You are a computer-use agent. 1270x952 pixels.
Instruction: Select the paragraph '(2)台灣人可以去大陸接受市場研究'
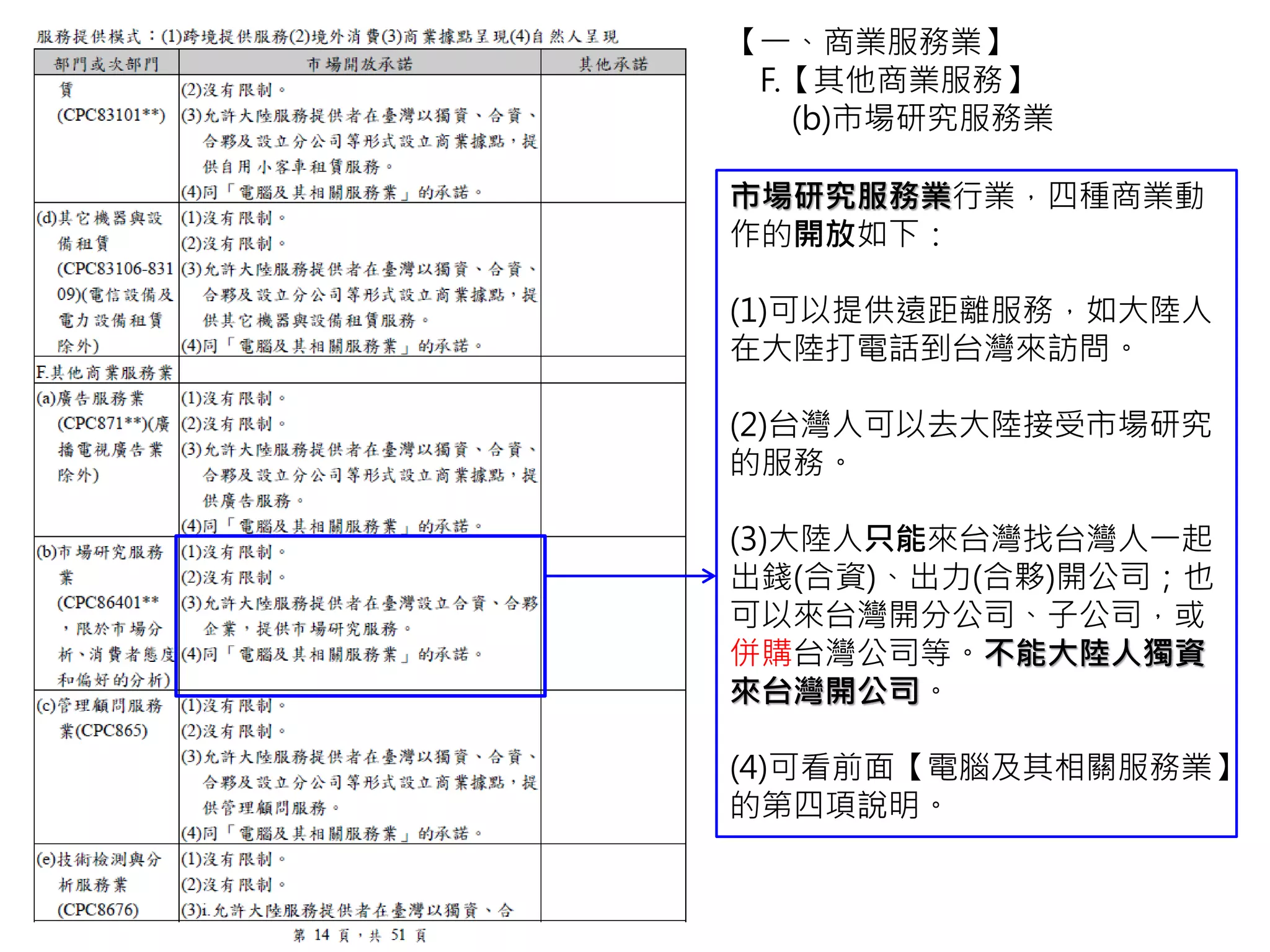click(x=971, y=443)
